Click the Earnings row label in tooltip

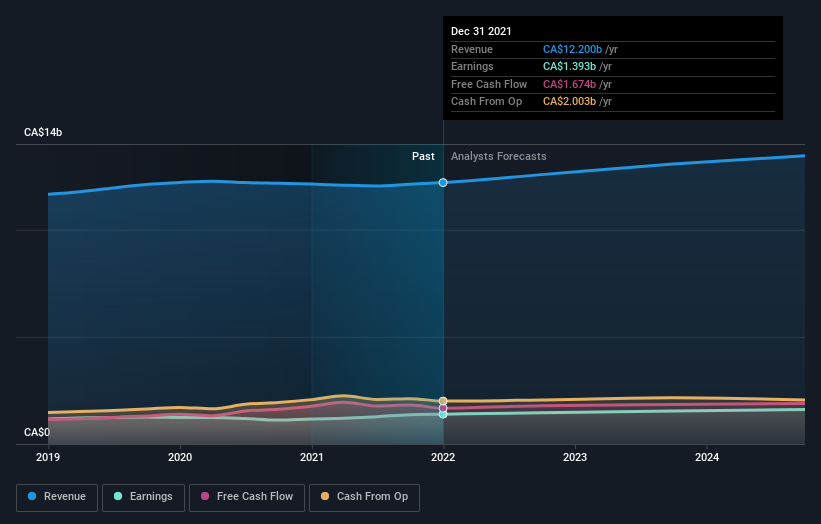(472, 66)
